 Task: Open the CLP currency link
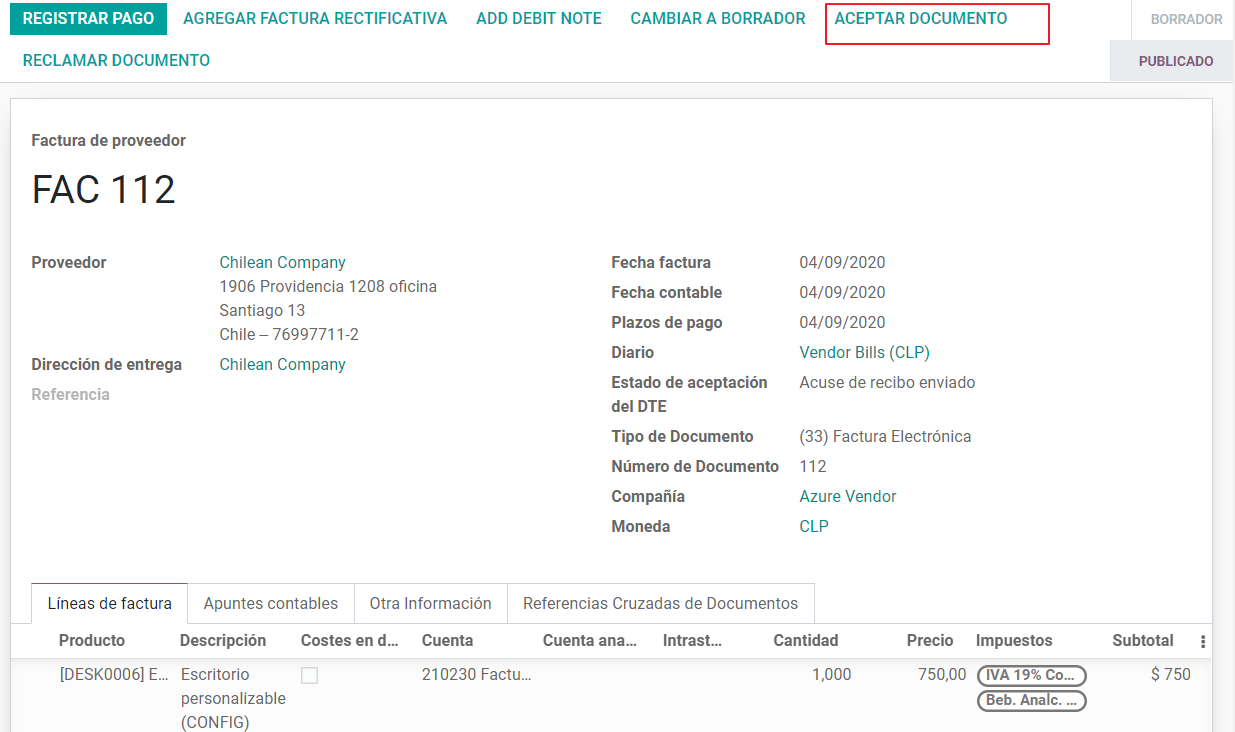[x=813, y=526]
